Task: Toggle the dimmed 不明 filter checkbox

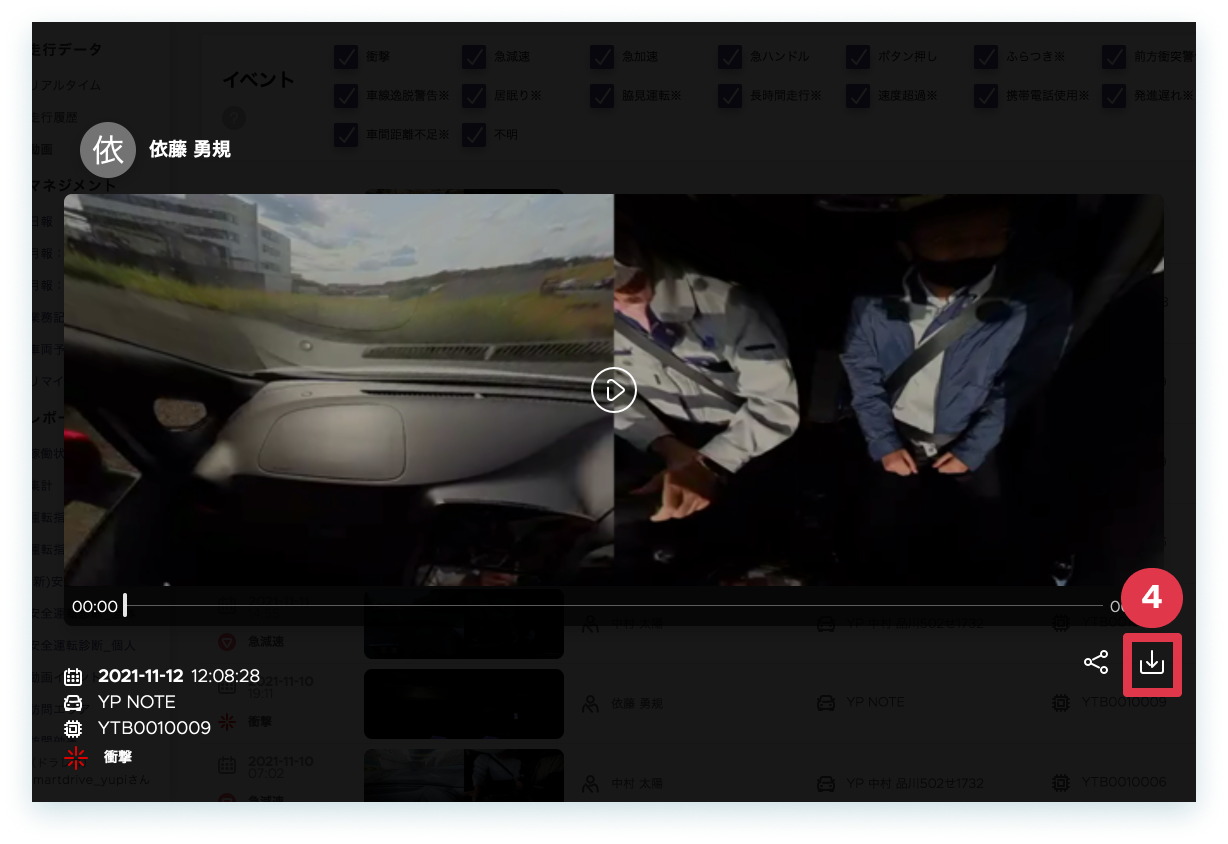Action: coord(474,135)
